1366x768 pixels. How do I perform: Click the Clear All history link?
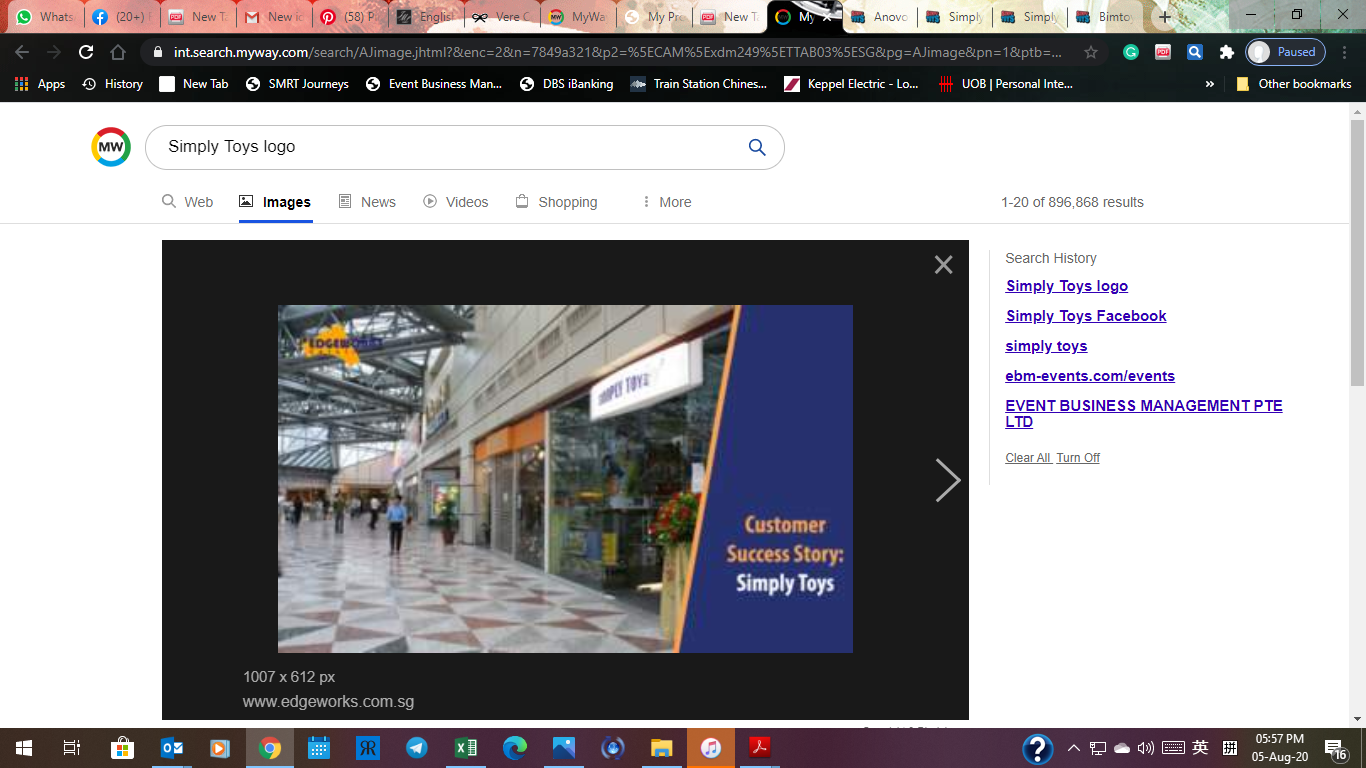coord(1028,458)
